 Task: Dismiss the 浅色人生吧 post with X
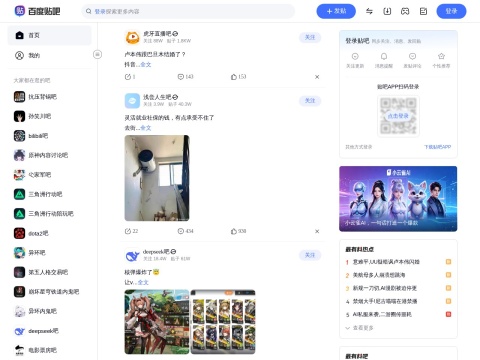pos(317,231)
